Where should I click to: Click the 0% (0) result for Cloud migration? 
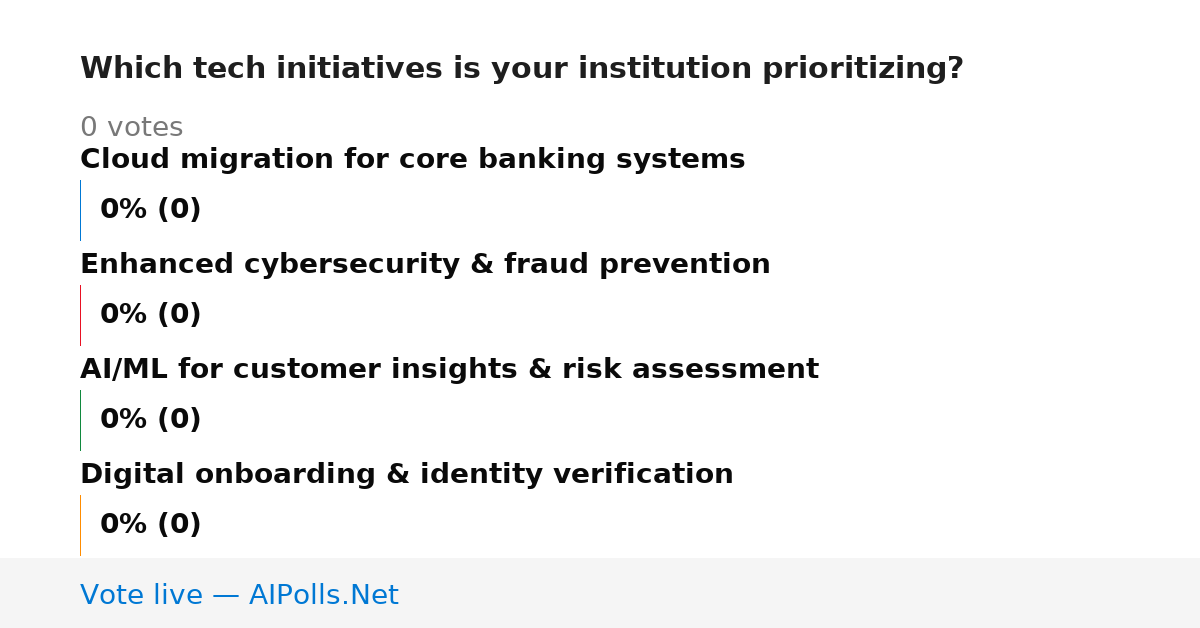point(150,210)
